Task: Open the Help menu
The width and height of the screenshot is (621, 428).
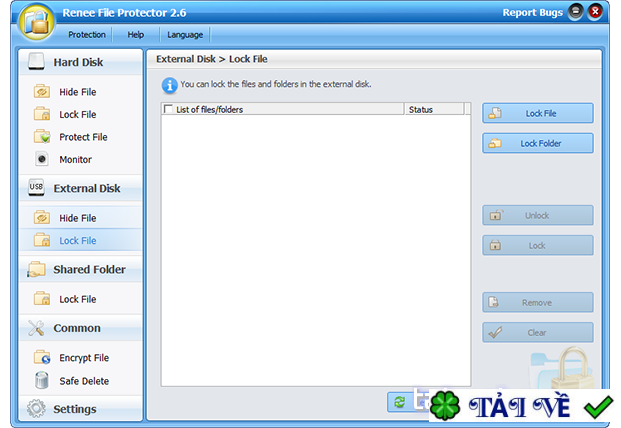Action: (135, 35)
